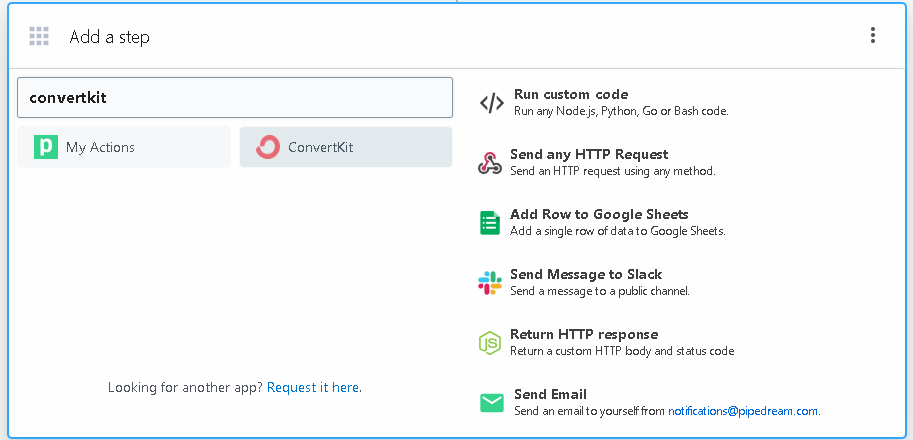Pick the Send Message to Slack heading

[x=586, y=274]
